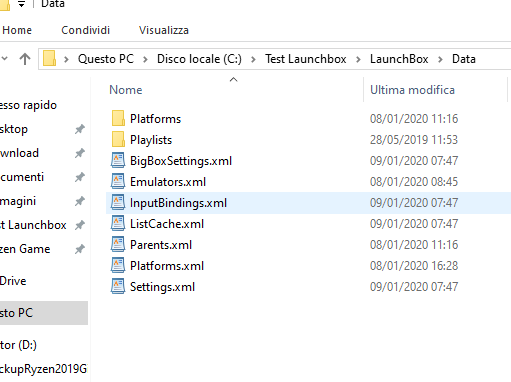Screen dimensions: 511x382
Task: Click the ListCache.xml file icon
Action: 118,224
